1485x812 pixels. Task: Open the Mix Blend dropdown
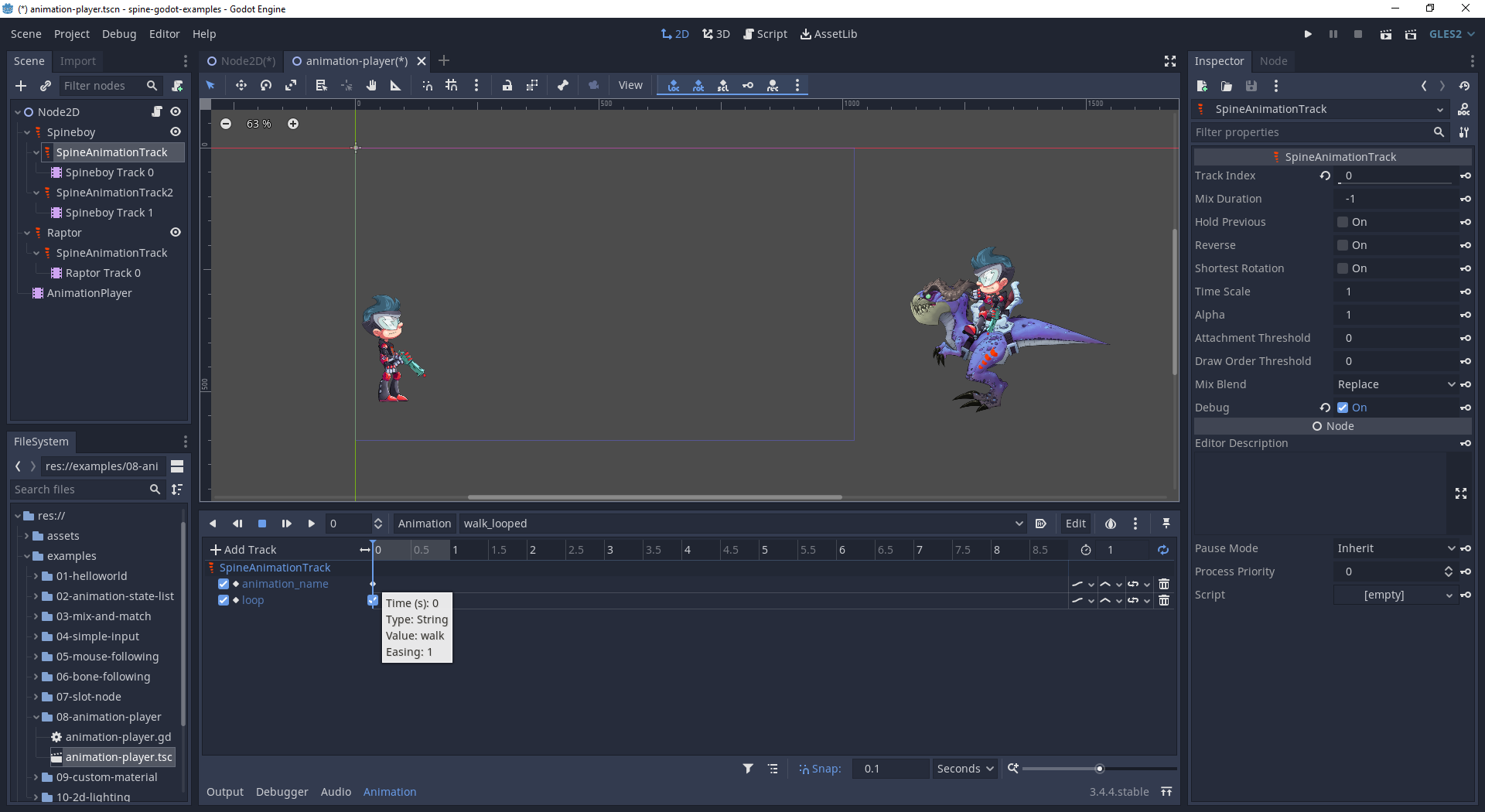click(1395, 384)
